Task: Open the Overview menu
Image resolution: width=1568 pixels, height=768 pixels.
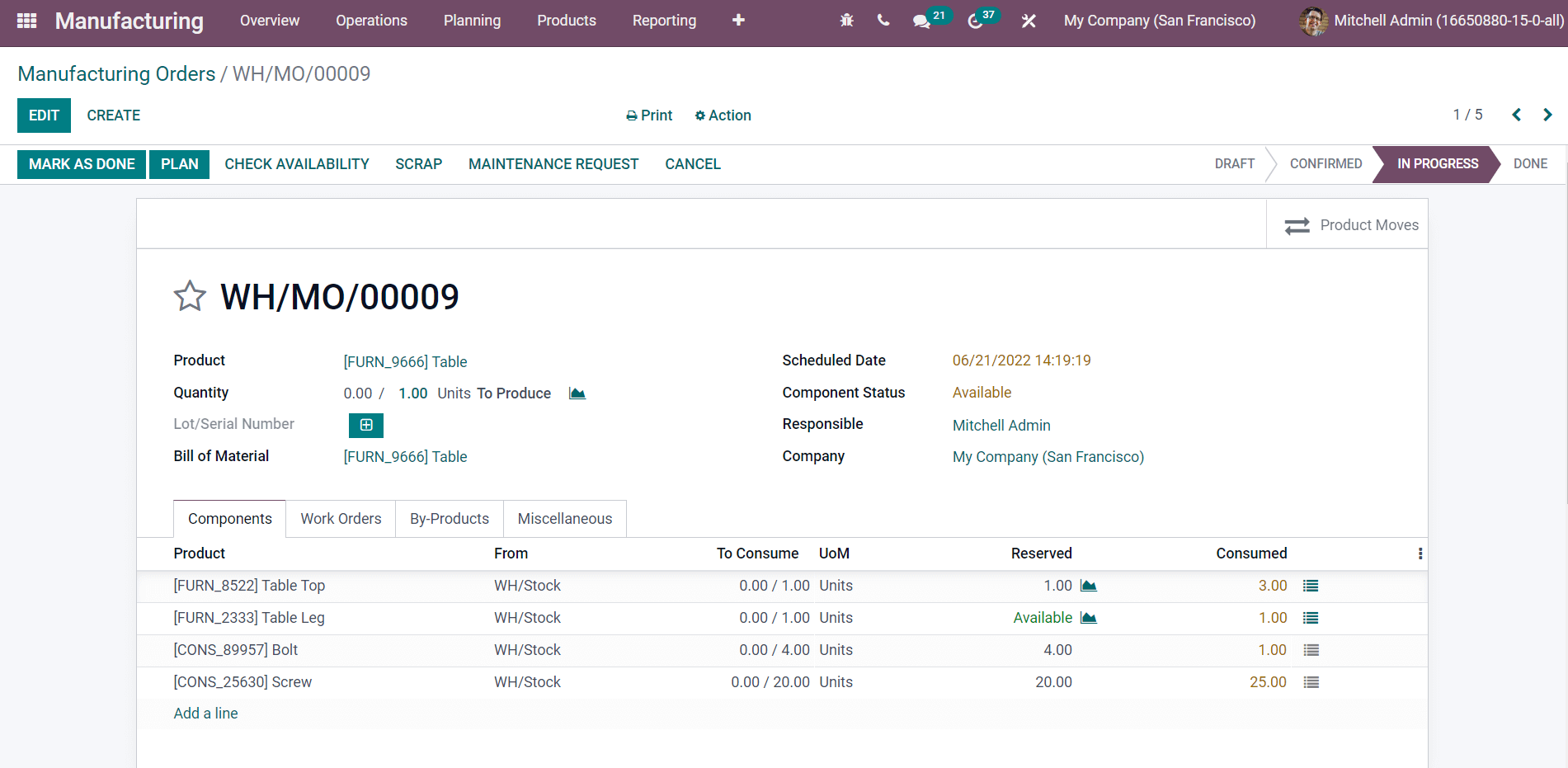Action: pyautogui.click(x=270, y=21)
